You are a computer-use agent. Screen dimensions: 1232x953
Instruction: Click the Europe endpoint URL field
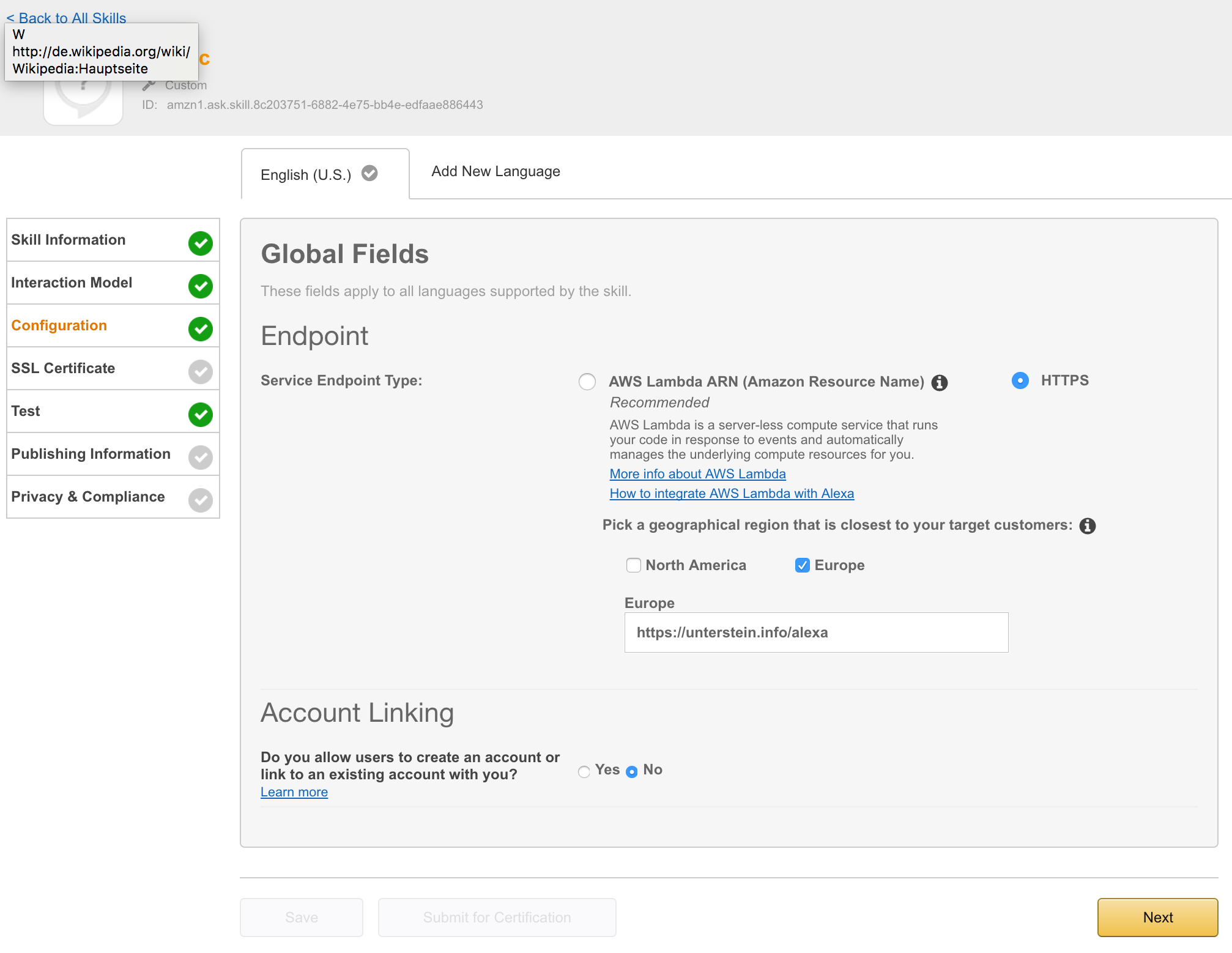[816, 632]
